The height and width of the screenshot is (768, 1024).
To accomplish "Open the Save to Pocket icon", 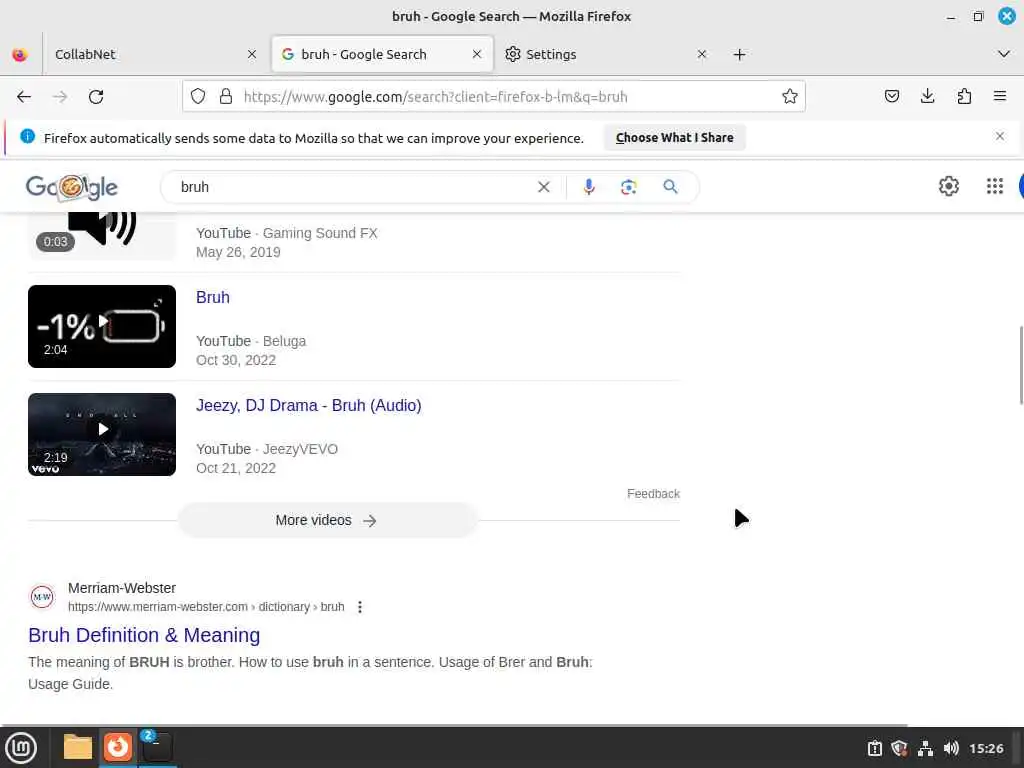I will [x=891, y=97].
